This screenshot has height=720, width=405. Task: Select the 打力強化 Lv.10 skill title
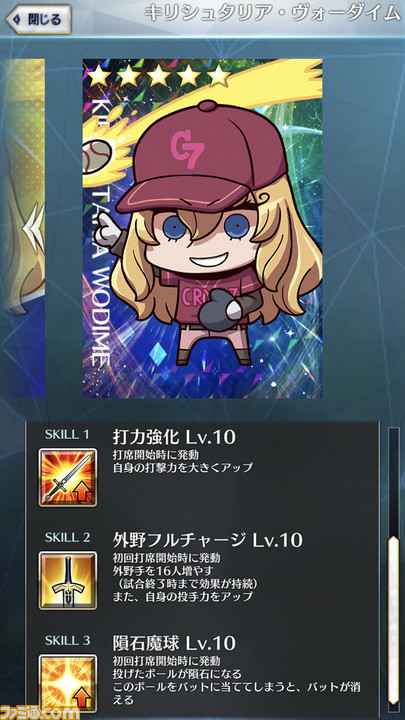pos(174,437)
